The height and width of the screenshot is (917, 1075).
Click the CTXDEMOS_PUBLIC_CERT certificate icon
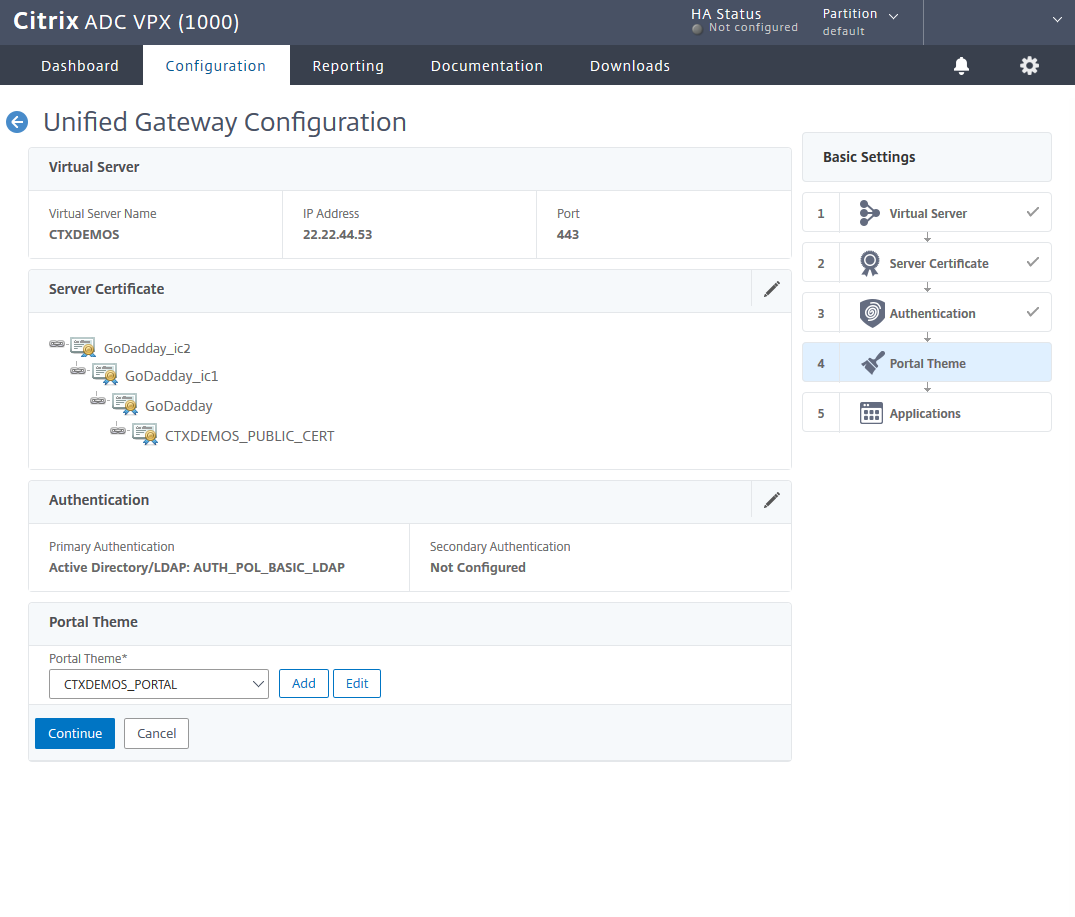click(145, 434)
